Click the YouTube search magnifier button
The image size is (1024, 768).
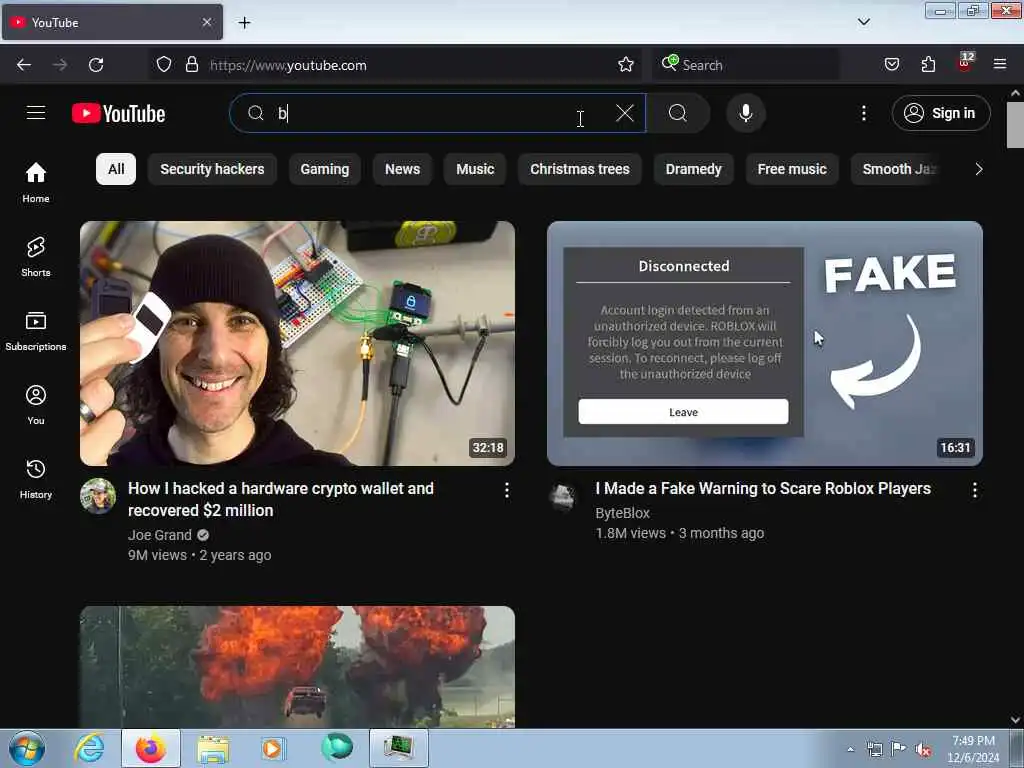[x=678, y=113]
